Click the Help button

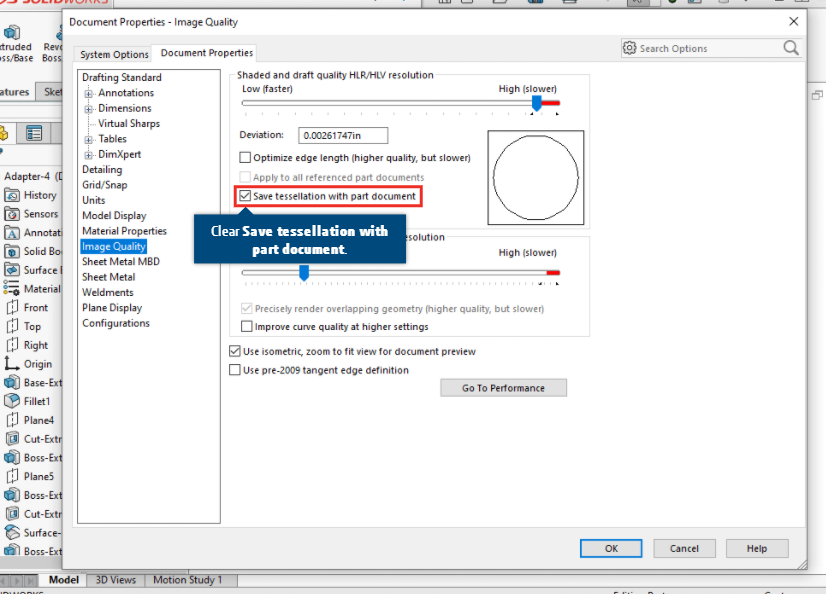pyautogui.click(x=757, y=548)
